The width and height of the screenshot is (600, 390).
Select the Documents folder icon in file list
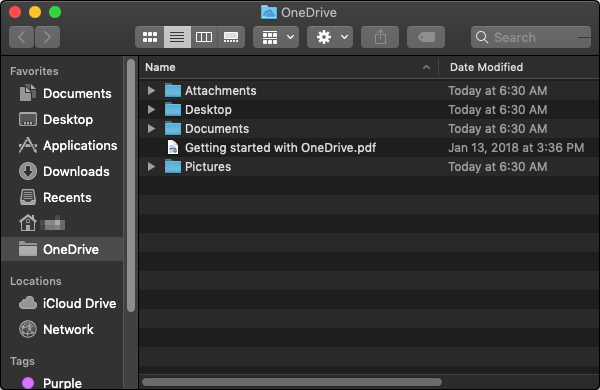point(173,129)
